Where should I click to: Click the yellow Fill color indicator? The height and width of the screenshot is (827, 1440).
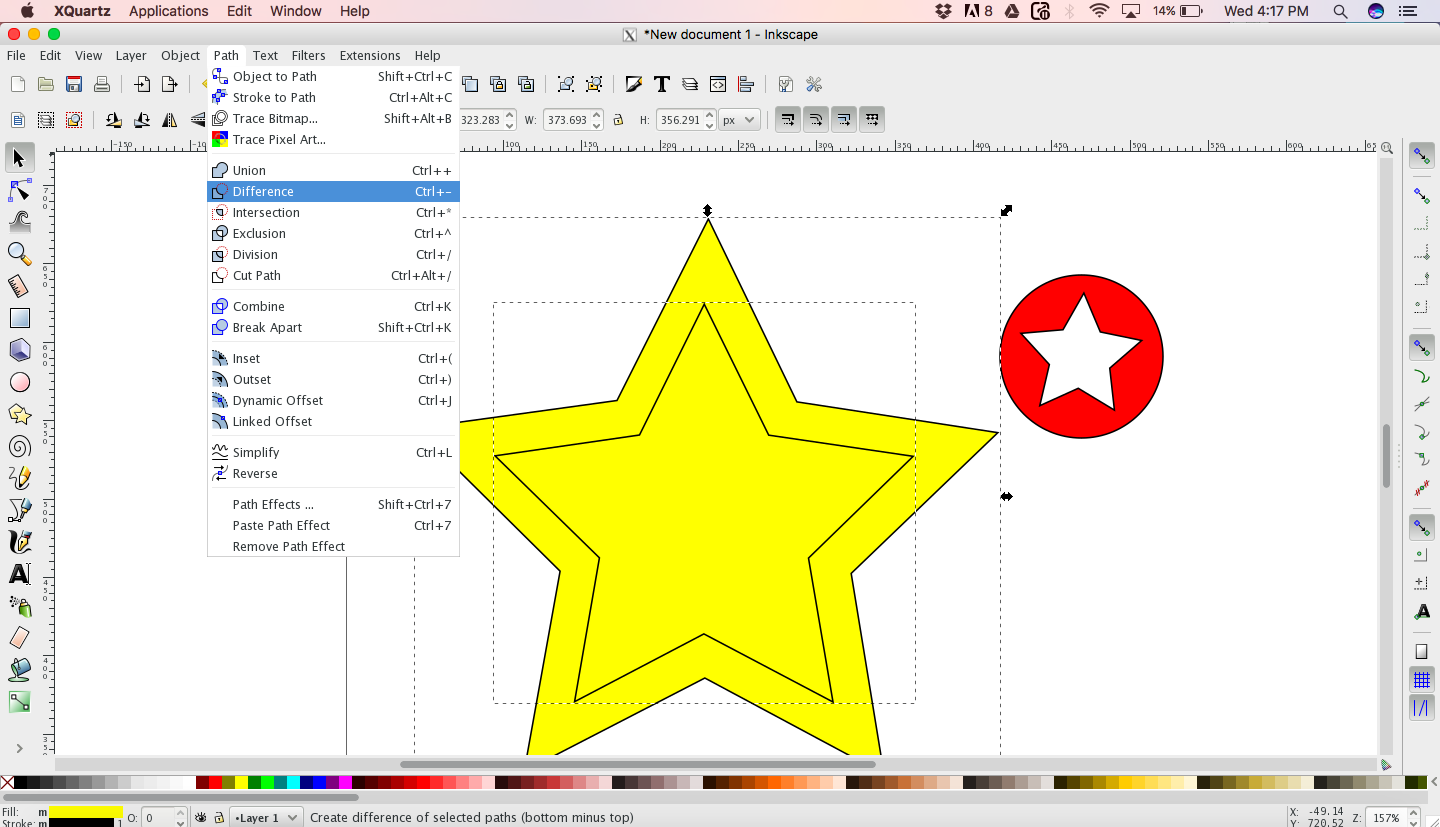(86, 812)
